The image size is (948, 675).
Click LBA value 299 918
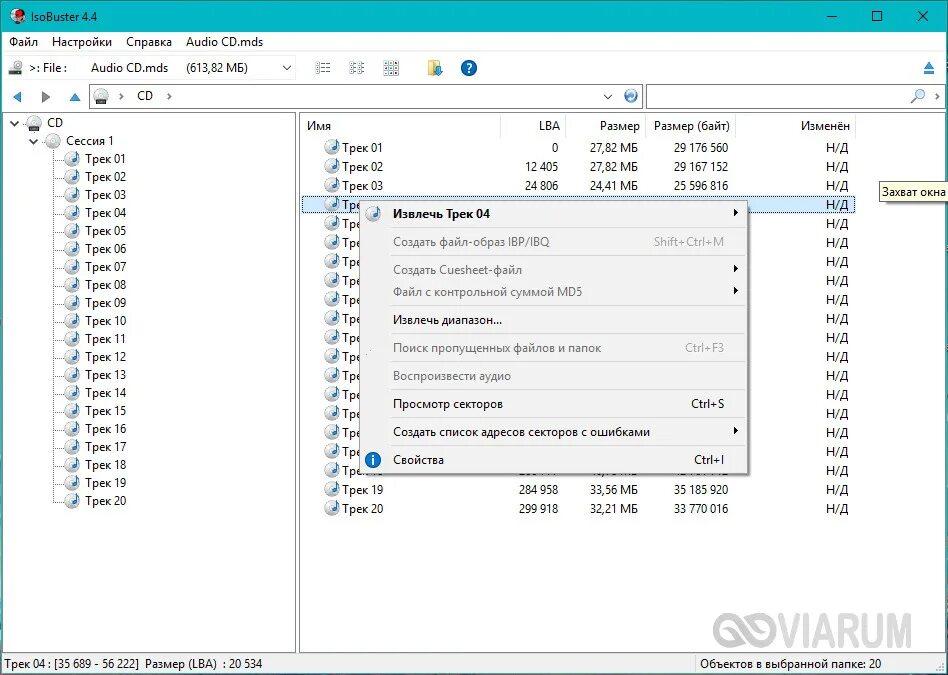(x=538, y=509)
